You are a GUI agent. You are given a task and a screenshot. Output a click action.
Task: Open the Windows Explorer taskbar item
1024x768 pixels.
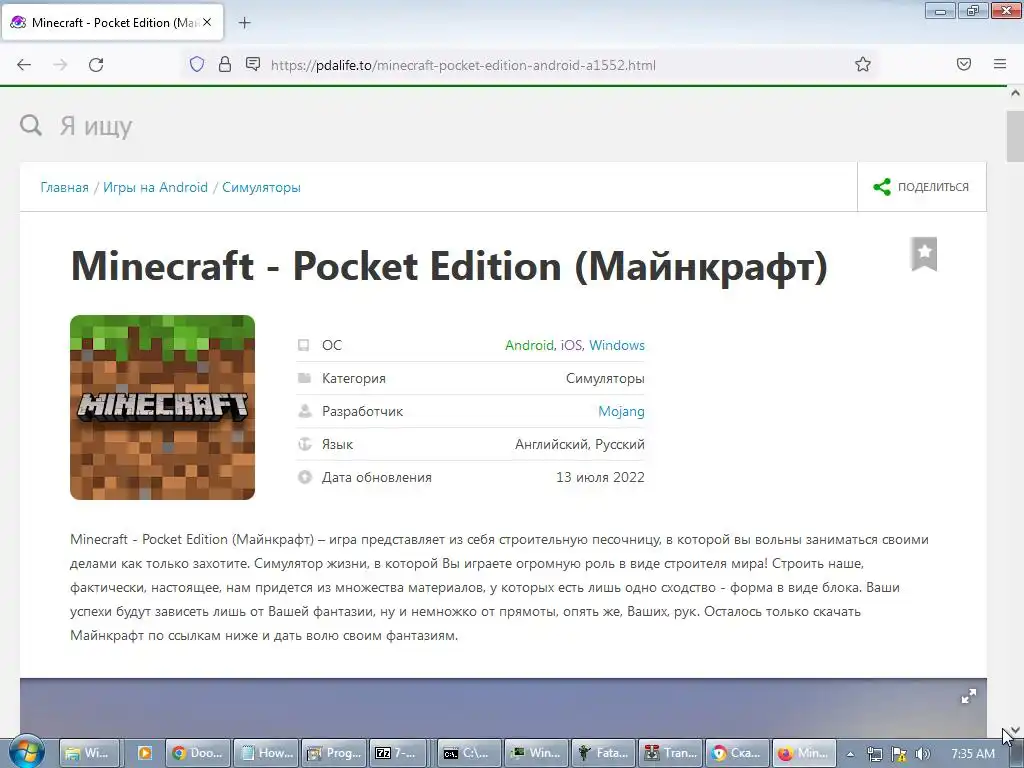point(89,753)
